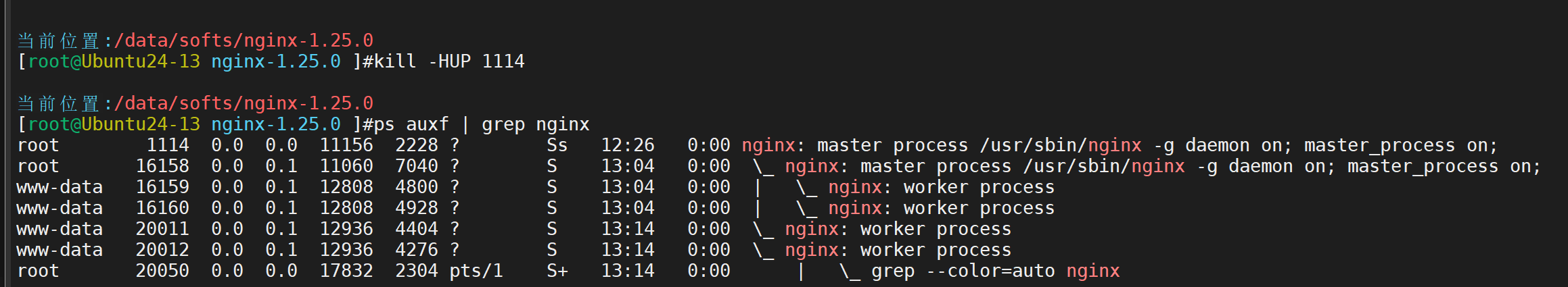Click RSS value 7040 in PID 16158 row
Viewport: 1568px width, 287px height.
click(x=417, y=166)
